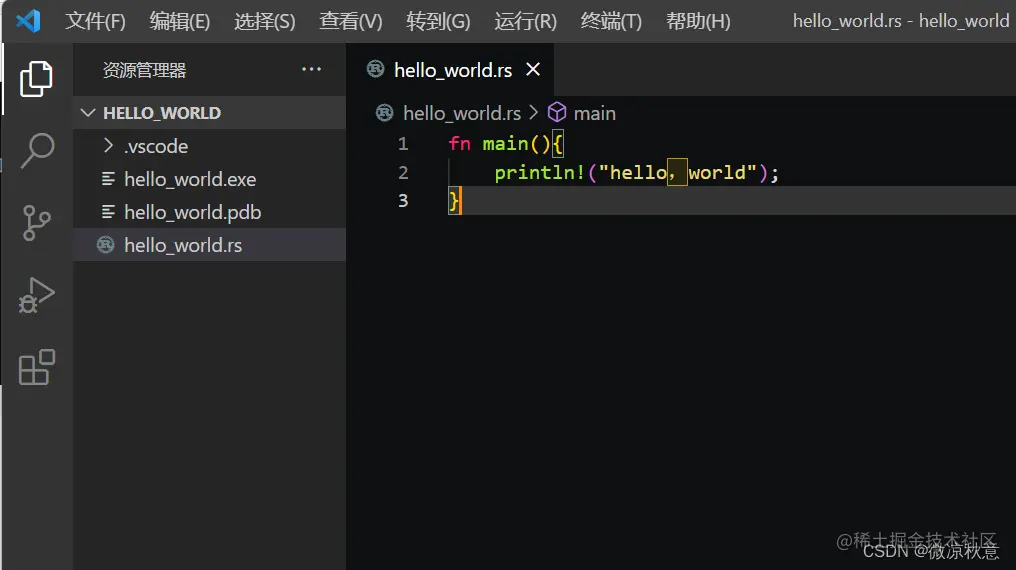
Task: Open the 文件(F) menu
Action: pos(95,21)
